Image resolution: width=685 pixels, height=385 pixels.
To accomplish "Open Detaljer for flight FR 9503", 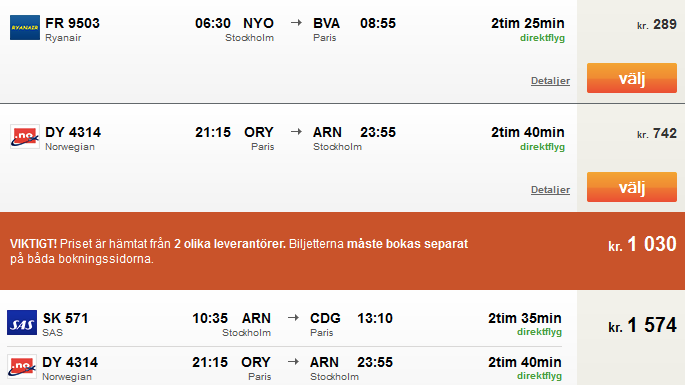I will (x=550, y=81).
